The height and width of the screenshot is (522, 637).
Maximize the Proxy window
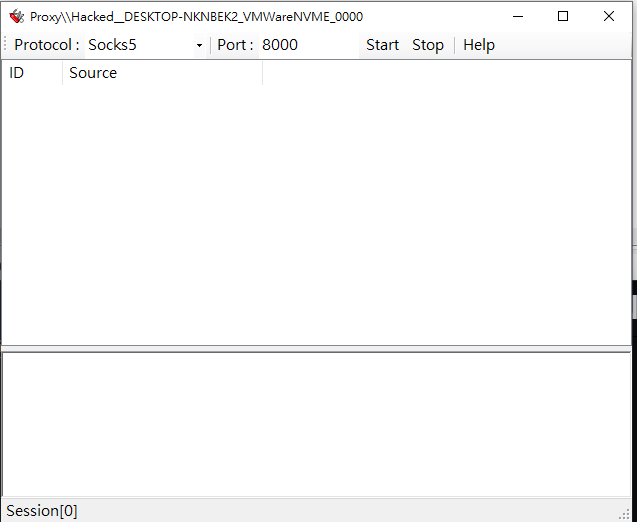(563, 16)
